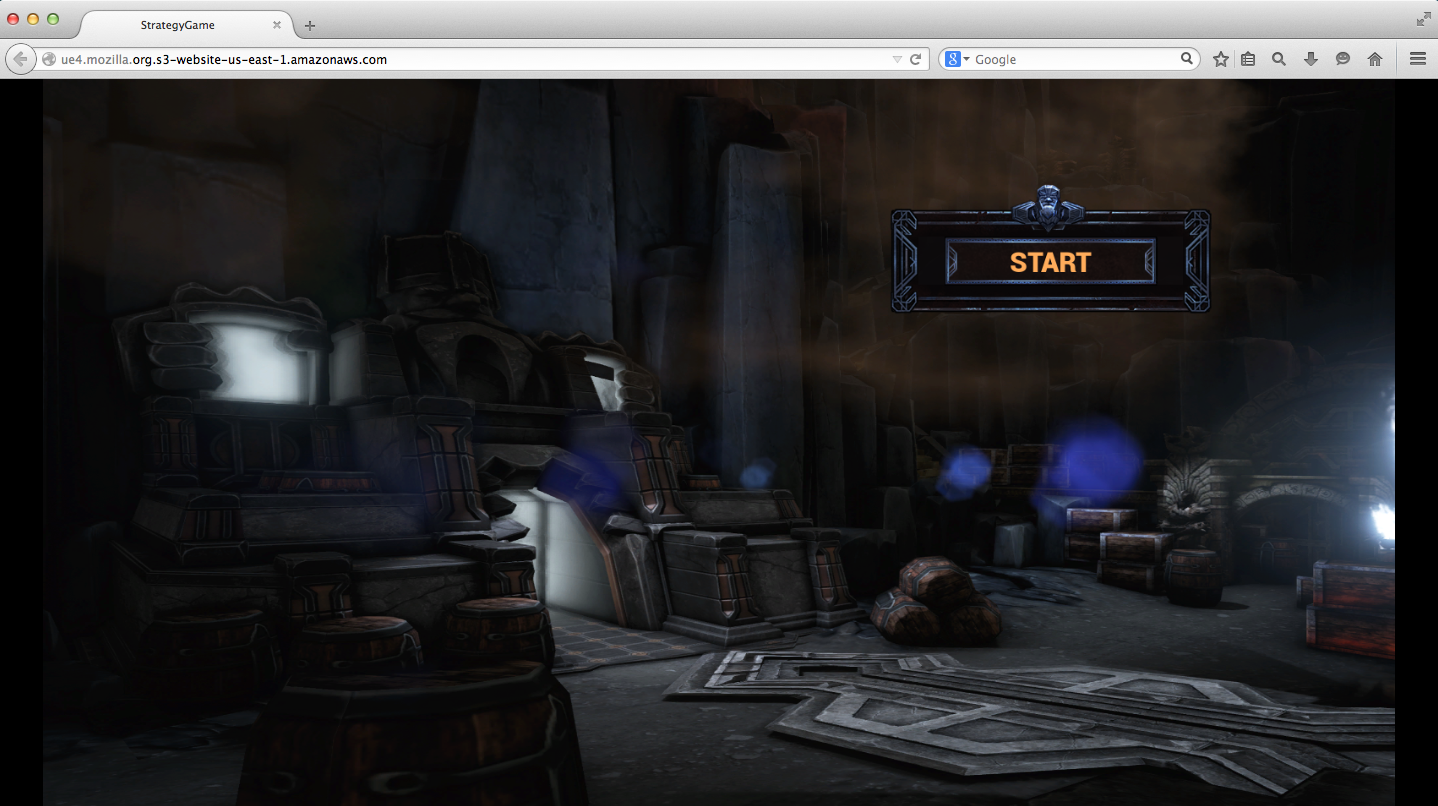Enter fullscreen using the top-right arrows
This screenshot has width=1438, height=806.
(1423, 19)
